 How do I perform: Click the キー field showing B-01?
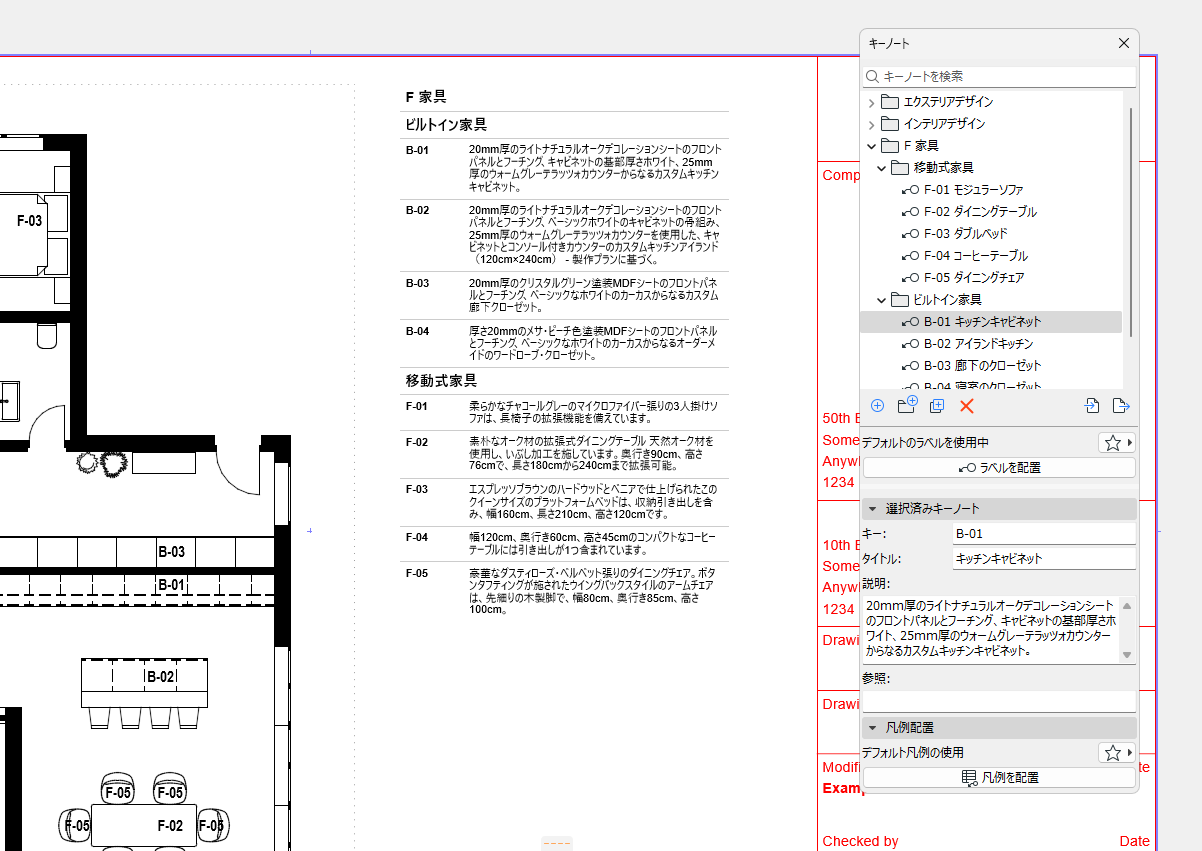click(1044, 534)
